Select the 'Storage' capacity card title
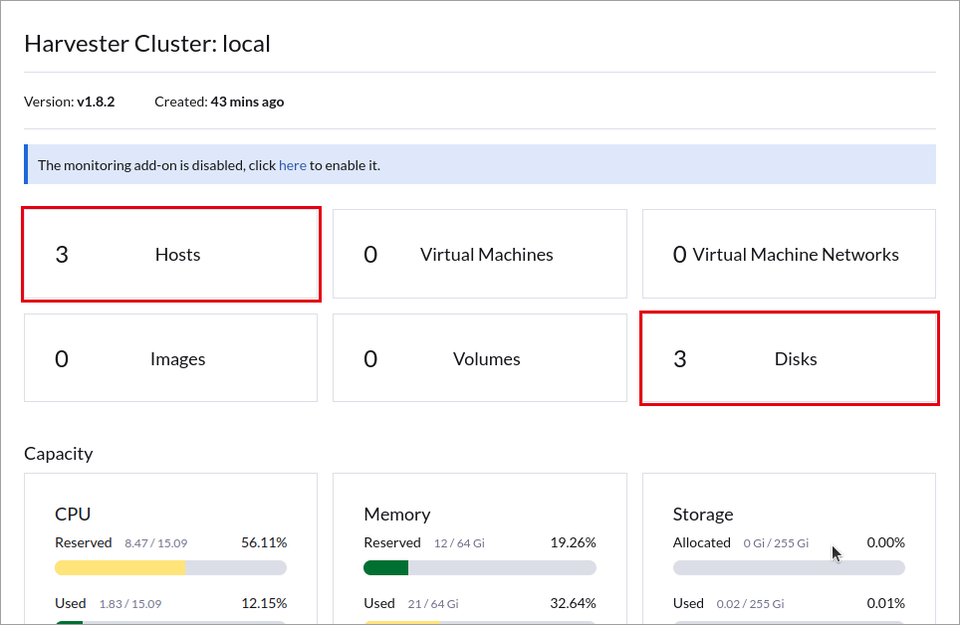The image size is (960, 625). click(x=703, y=514)
